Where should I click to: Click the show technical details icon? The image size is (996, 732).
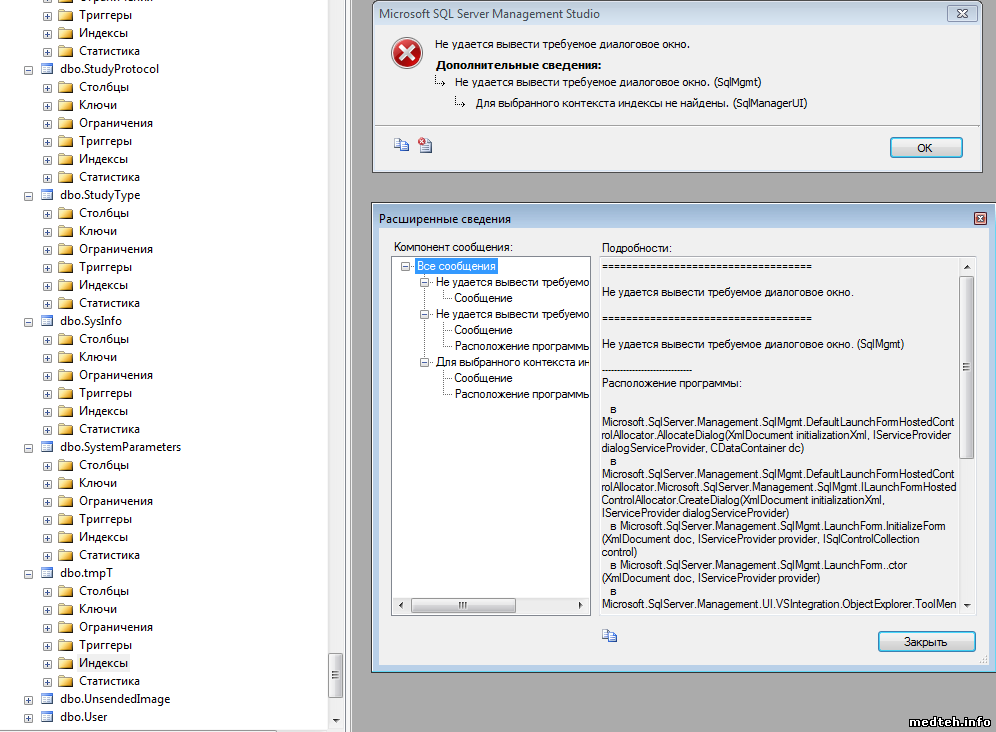point(425,145)
